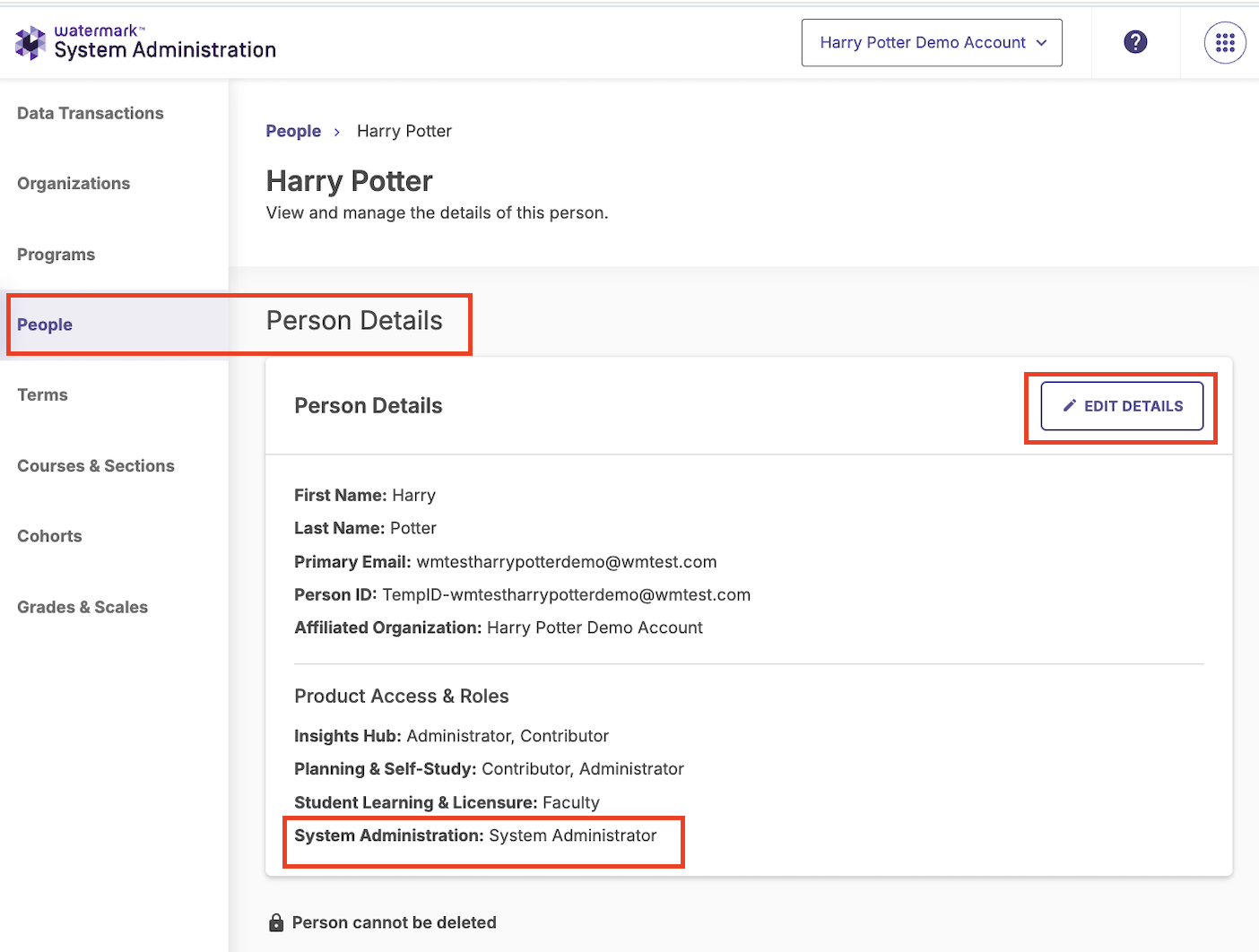Click the breadcrumb chevron after People

[x=337, y=132]
